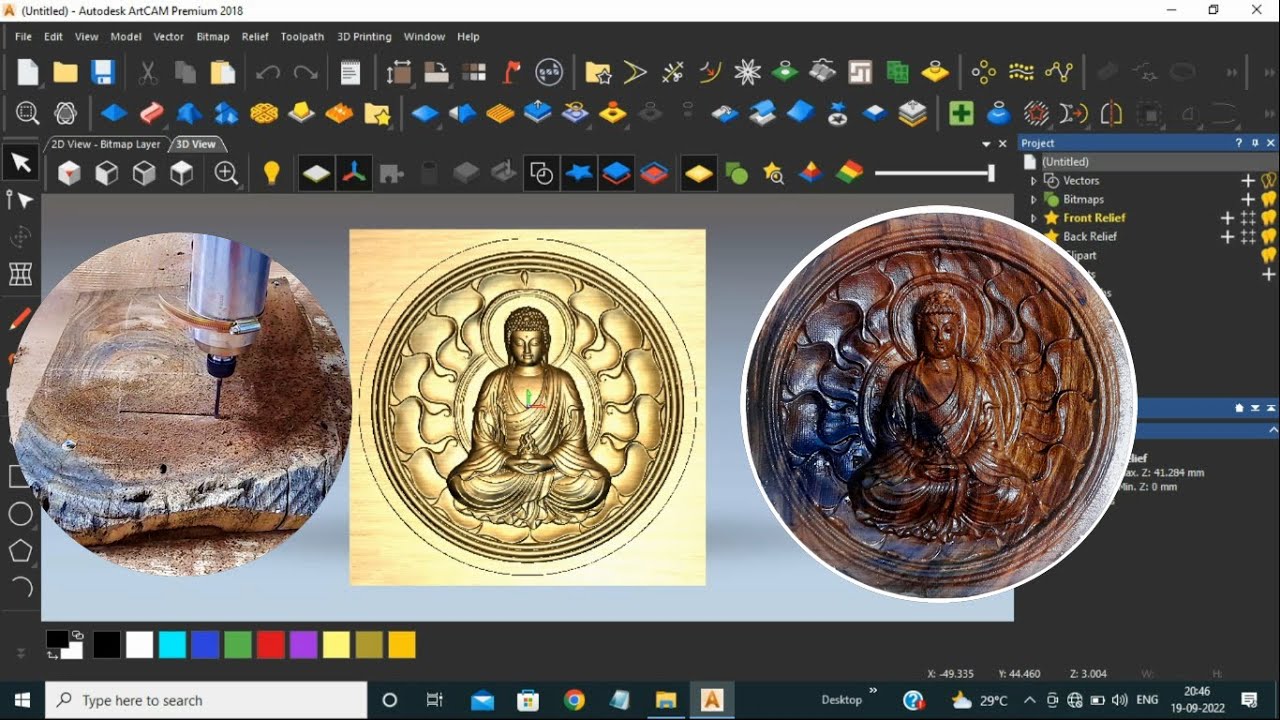The height and width of the screenshot is (720, 1280).
Task: Click the Mirror Relief arch icon
Action: (x=1111, y=113)
